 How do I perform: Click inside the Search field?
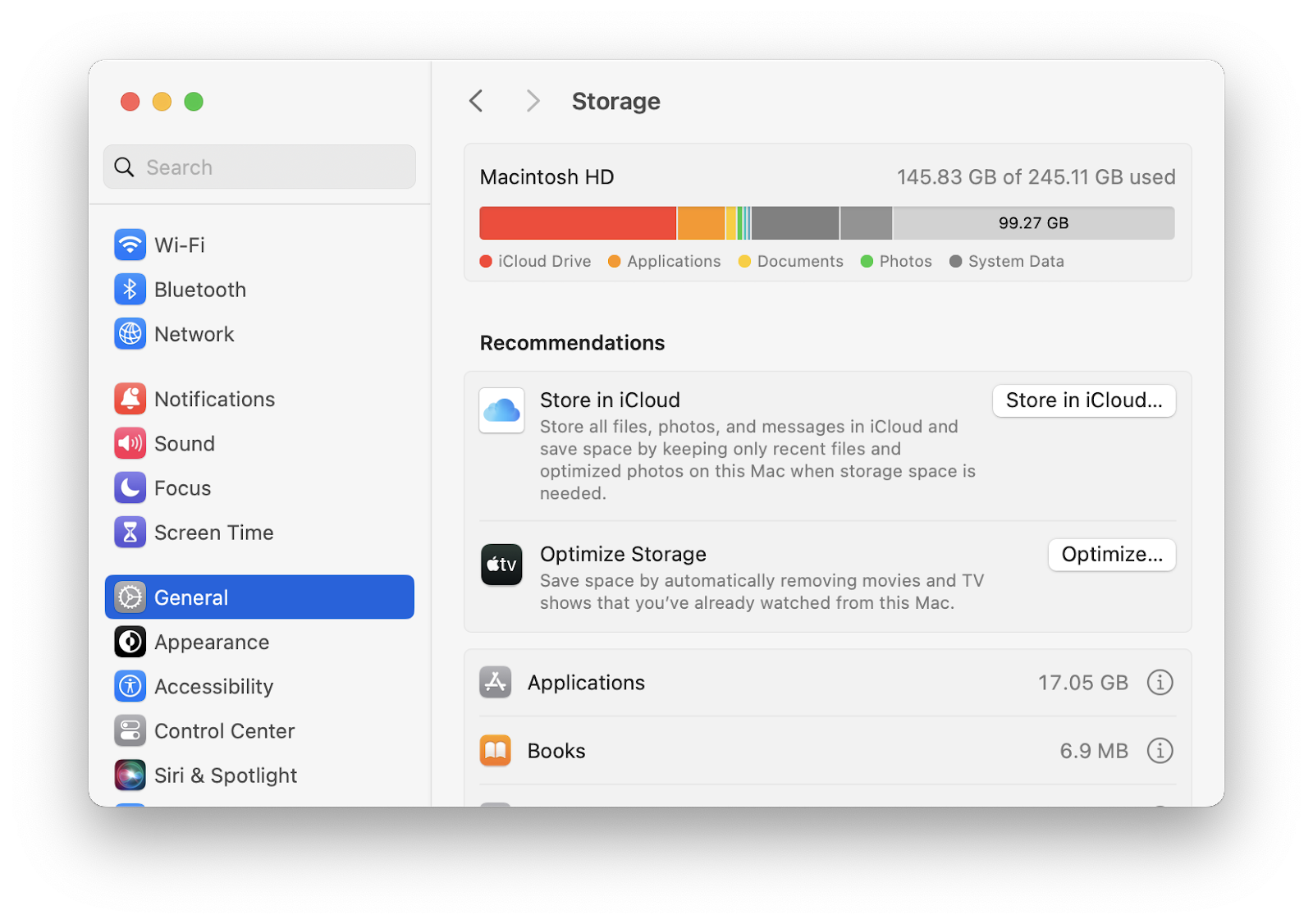tap(259, 167)
